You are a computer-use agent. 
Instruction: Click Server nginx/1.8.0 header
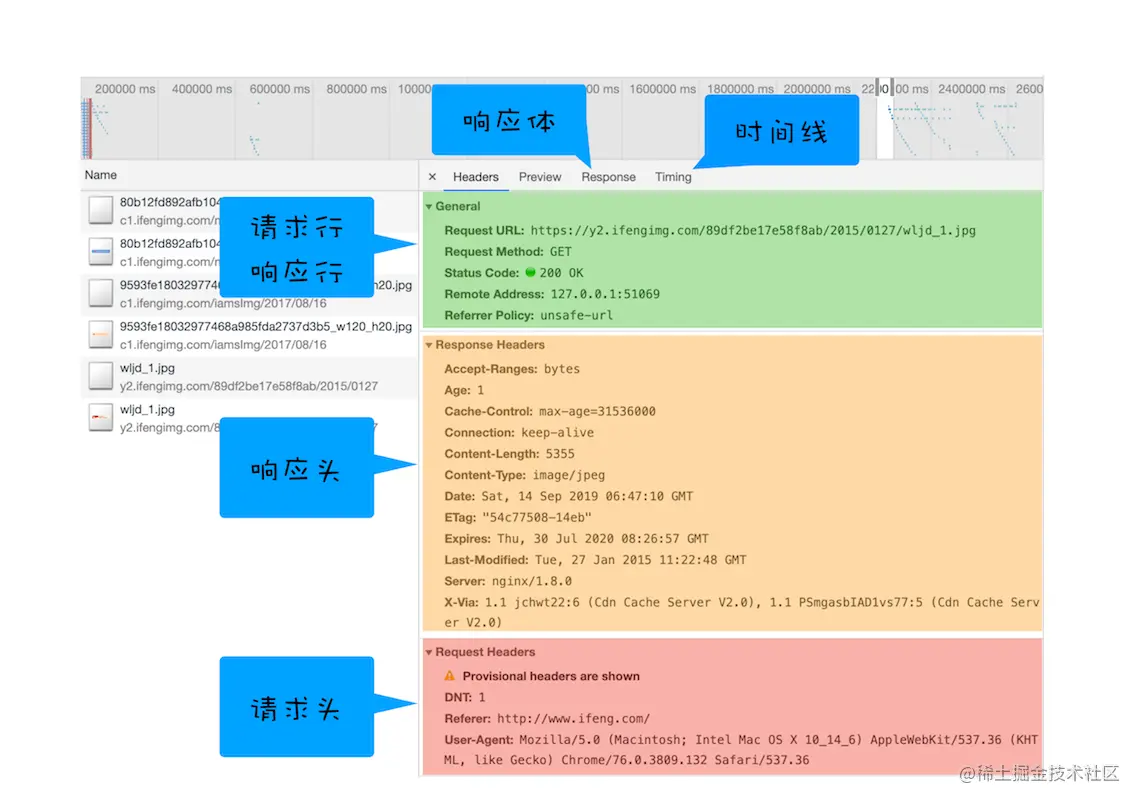click(x=508, y=581)
